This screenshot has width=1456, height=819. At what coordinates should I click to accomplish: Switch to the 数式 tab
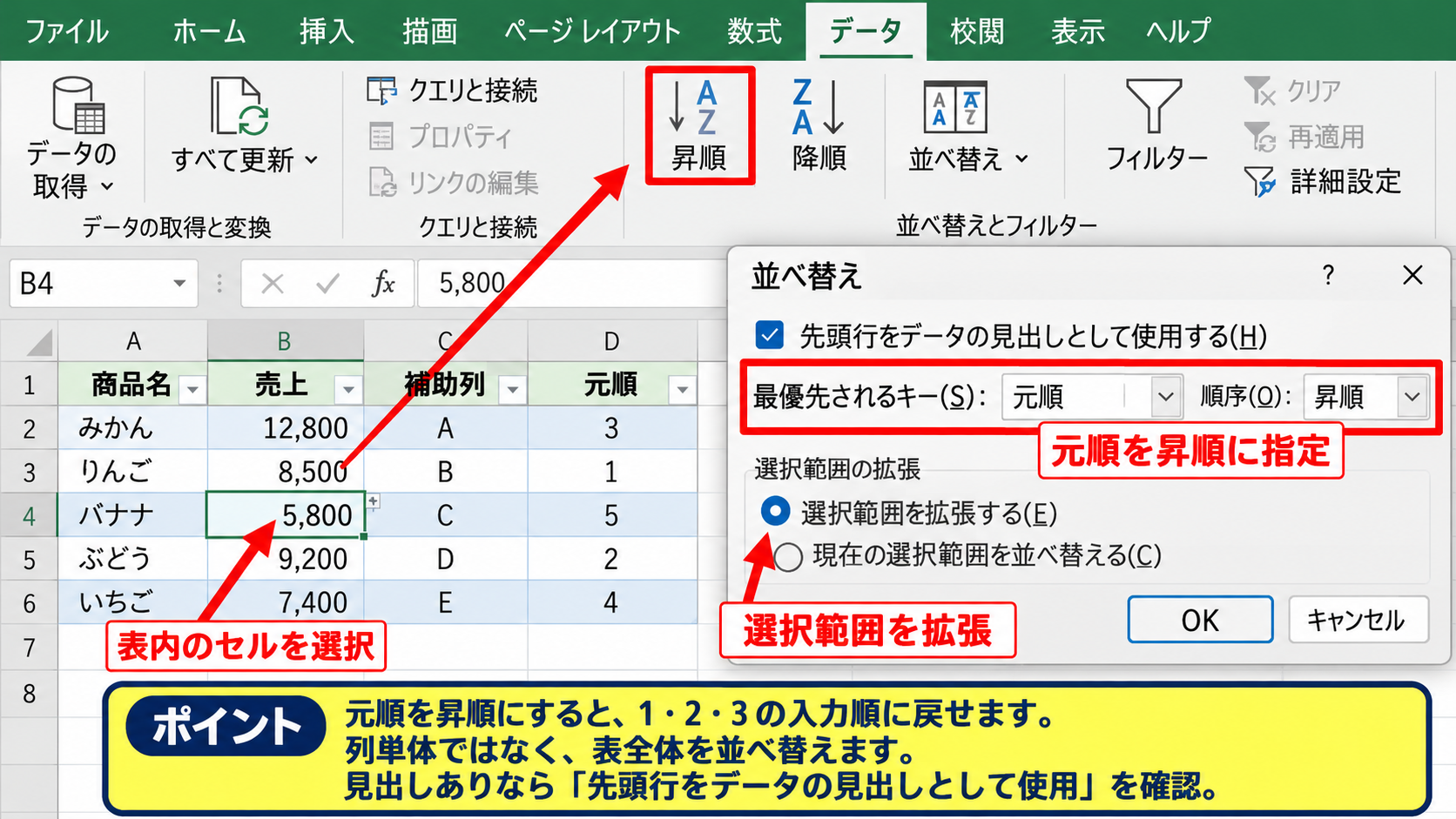click(x=755, y=31)
